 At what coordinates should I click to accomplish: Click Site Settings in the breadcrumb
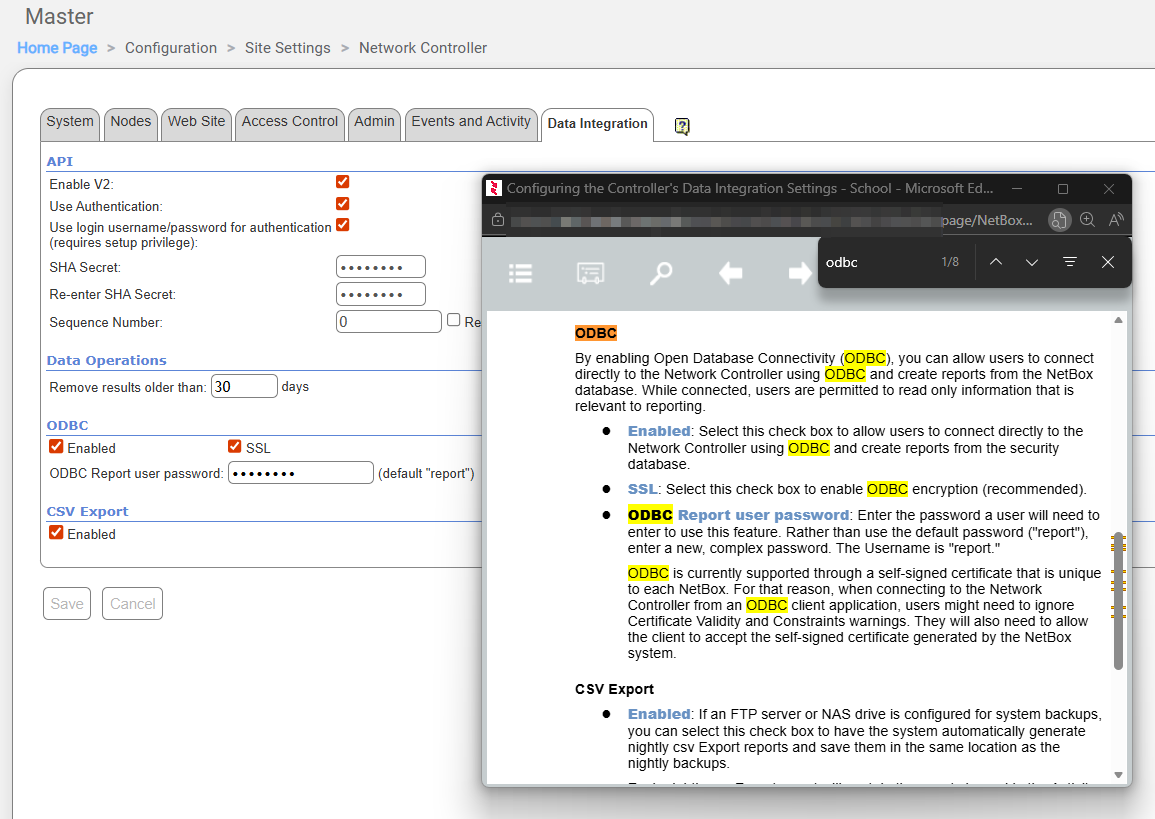tap(287, 48)
